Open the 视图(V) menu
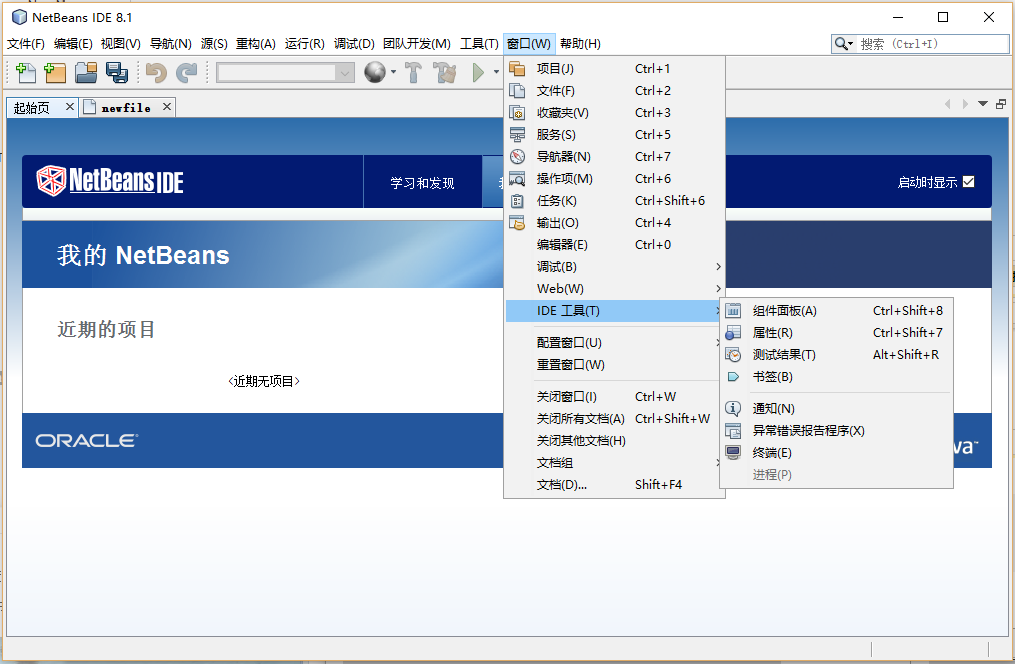 coord(120,43)
